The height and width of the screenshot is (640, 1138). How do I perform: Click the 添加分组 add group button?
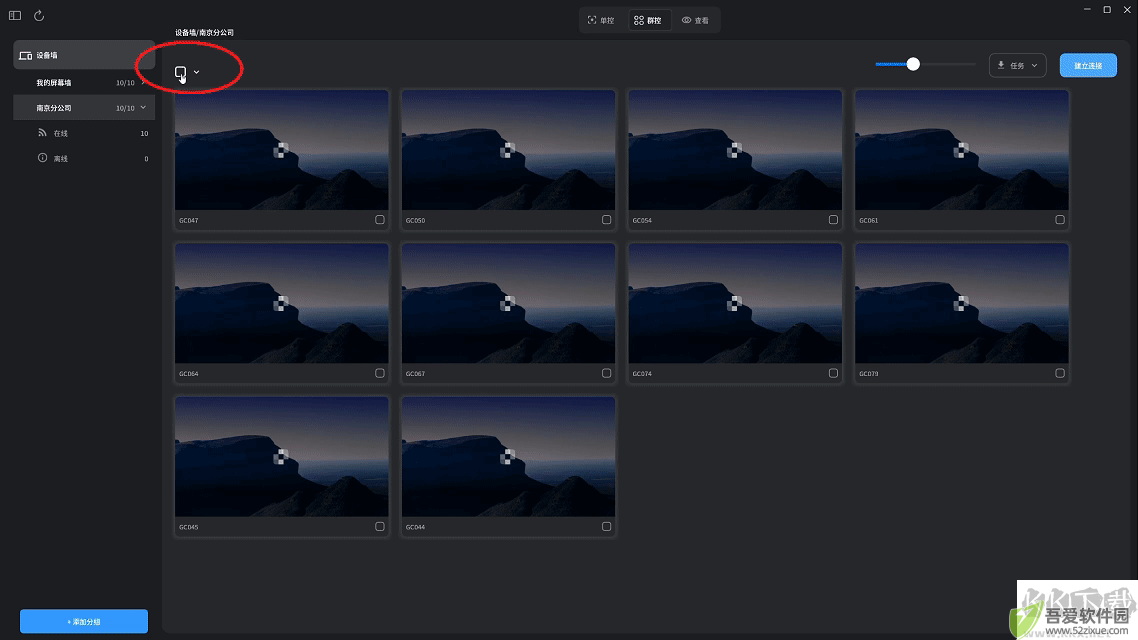coord(84,621)
